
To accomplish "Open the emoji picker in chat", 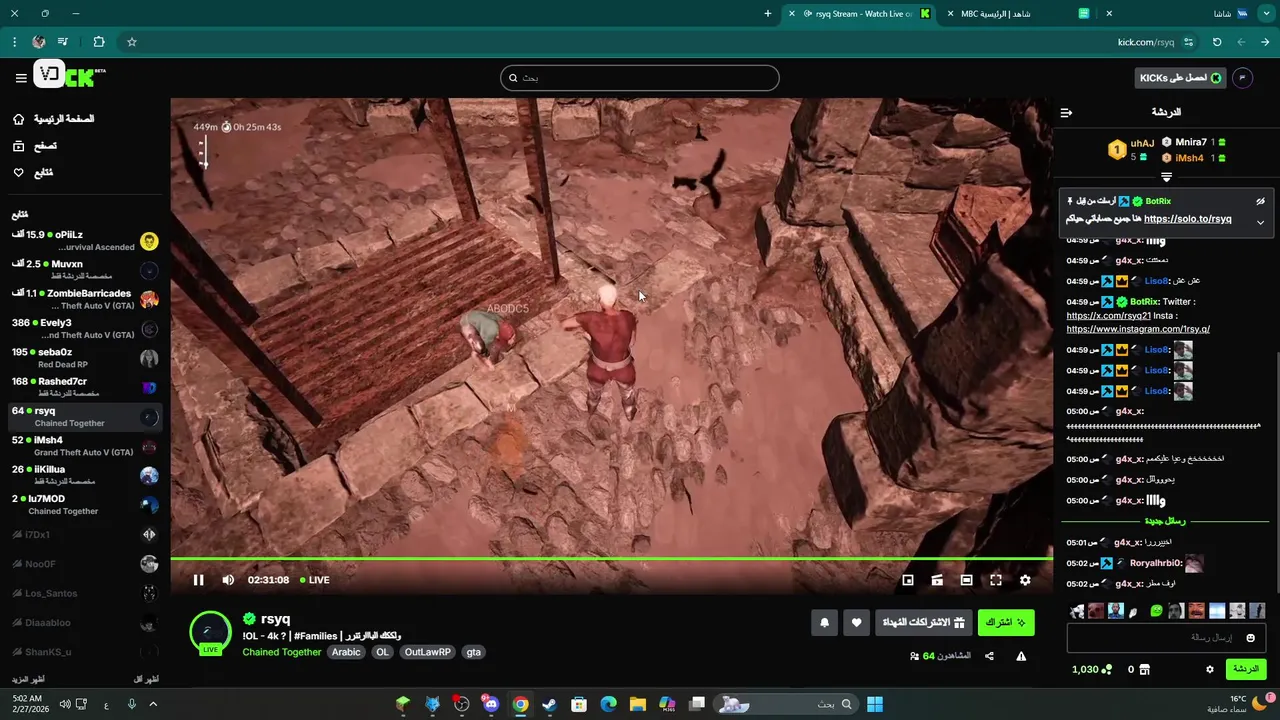I will pyautogui.click(x=1250, y=638).
